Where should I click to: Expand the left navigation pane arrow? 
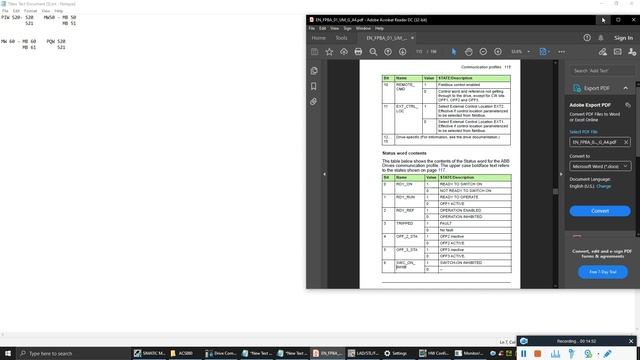tap(324, 174)
